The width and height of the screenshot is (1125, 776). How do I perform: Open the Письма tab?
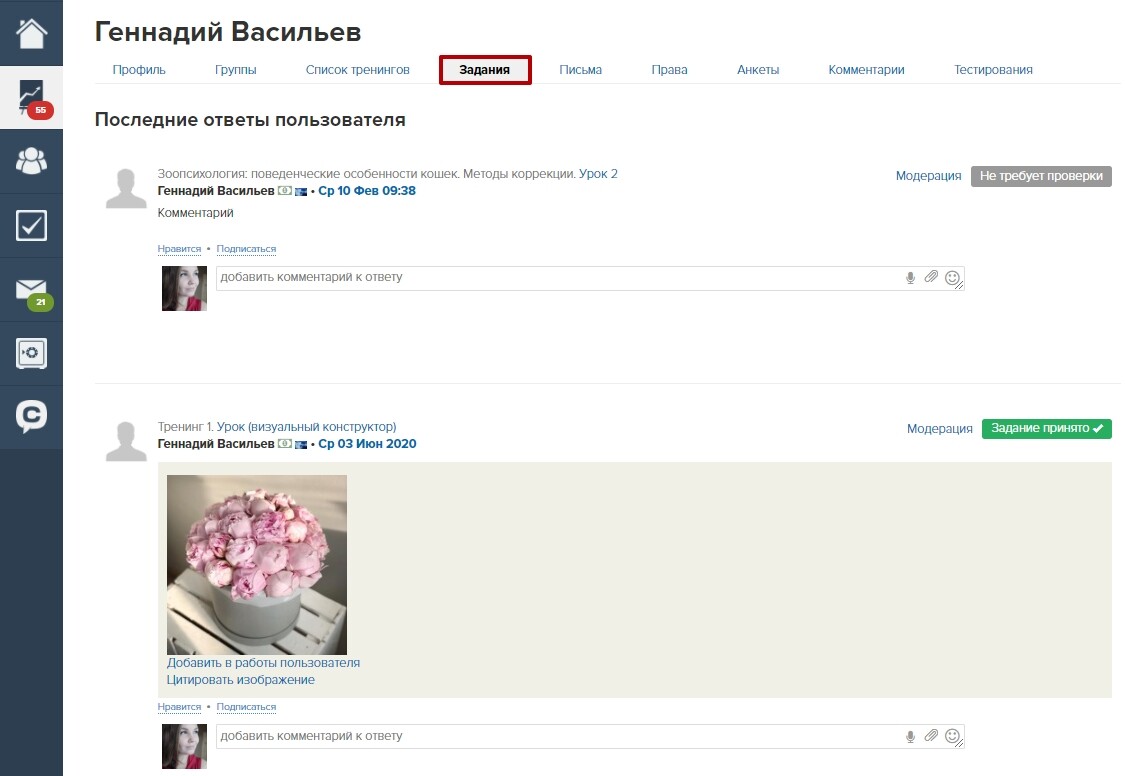click(x=580, y=70)
